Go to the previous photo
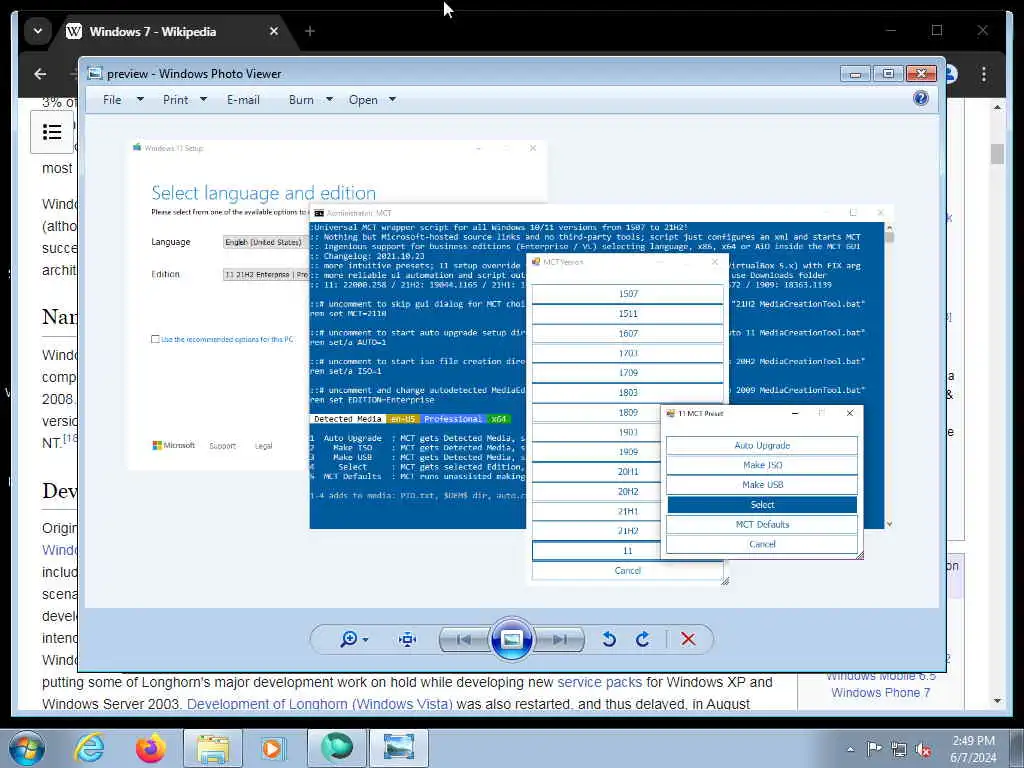The height and width of the screenshot is (768, 1024). click(464, 639)
